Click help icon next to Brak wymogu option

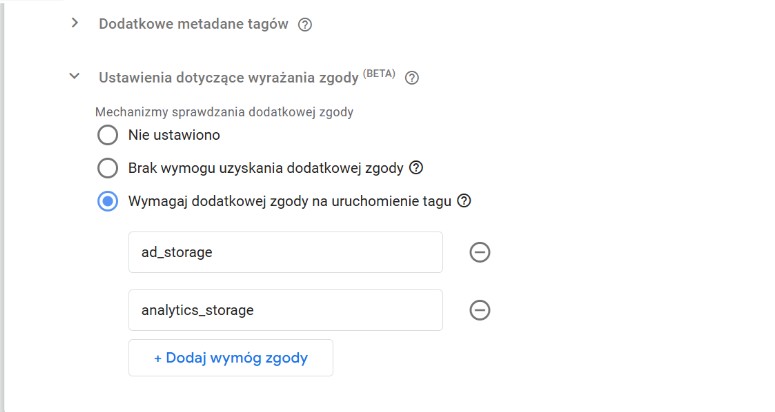[416, 167]
